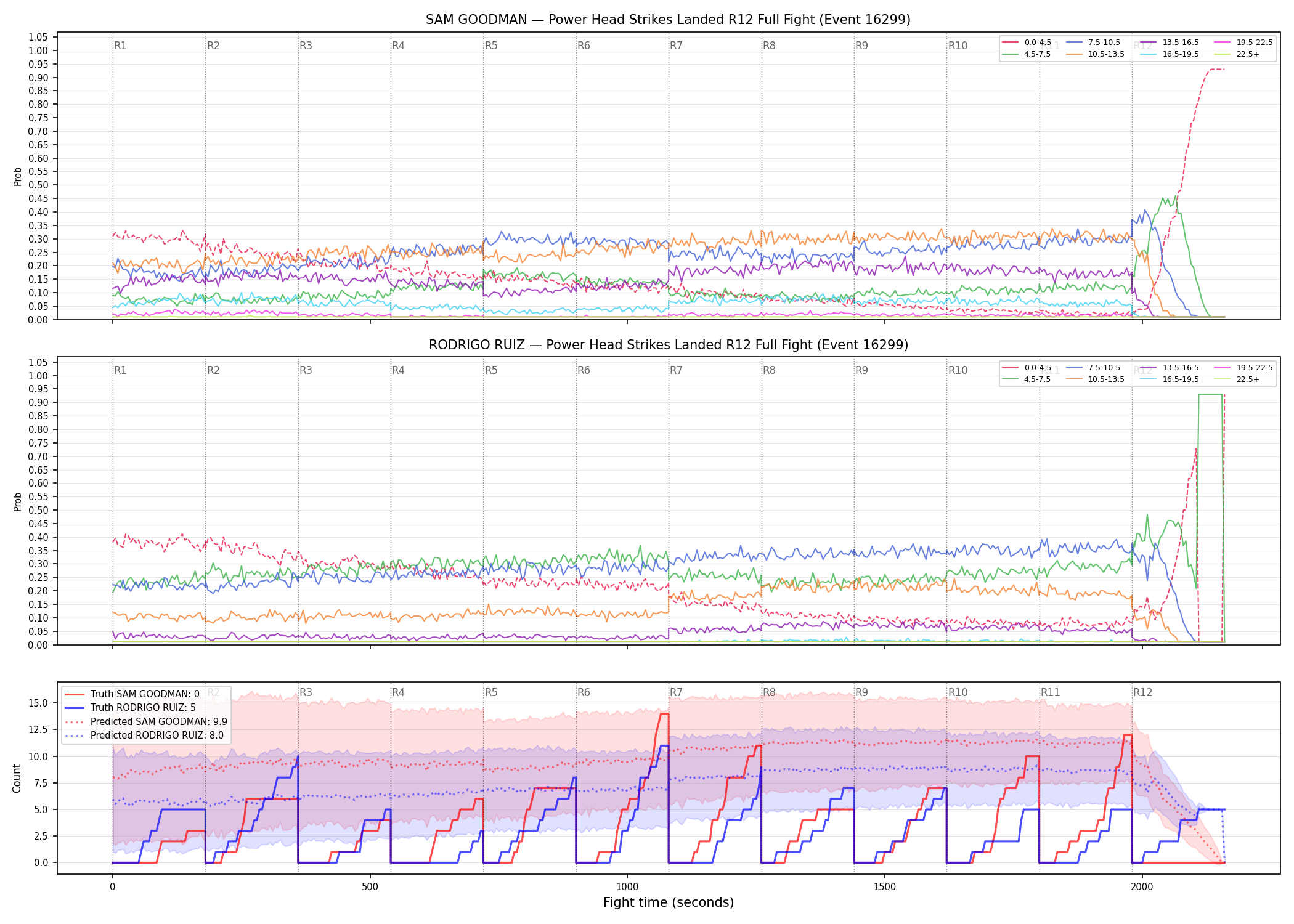
Task: Click the Fight time (seconds) axis label
Action: (669, 902)
